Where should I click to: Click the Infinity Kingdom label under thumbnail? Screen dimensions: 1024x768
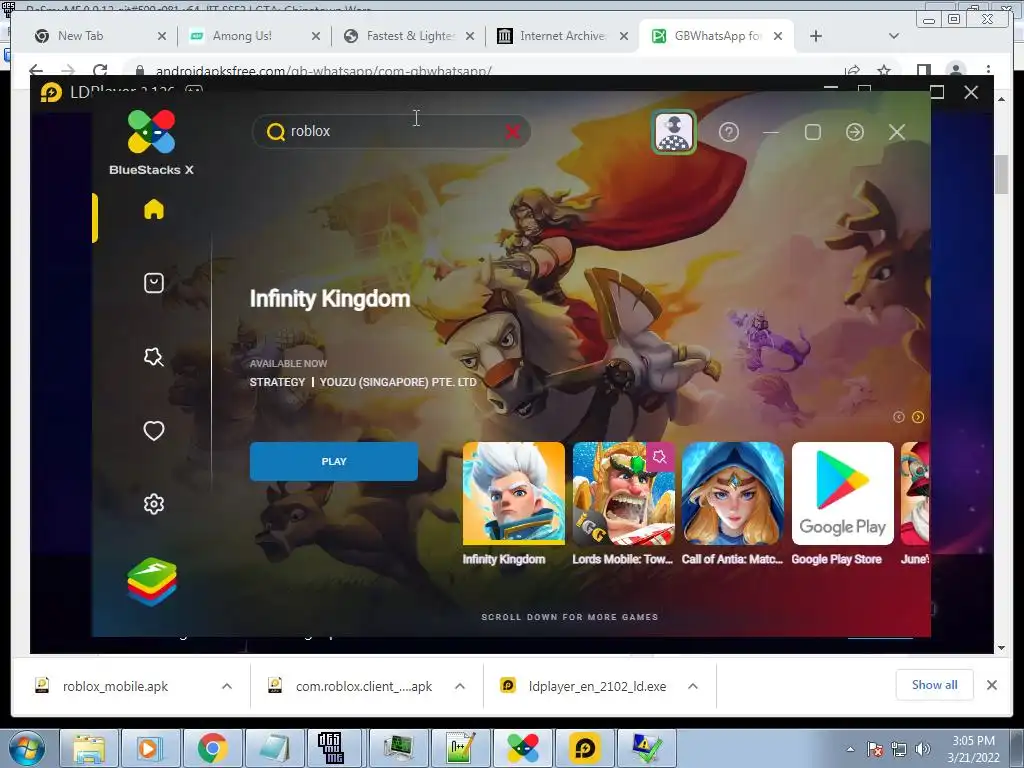(x=504, y=560)
